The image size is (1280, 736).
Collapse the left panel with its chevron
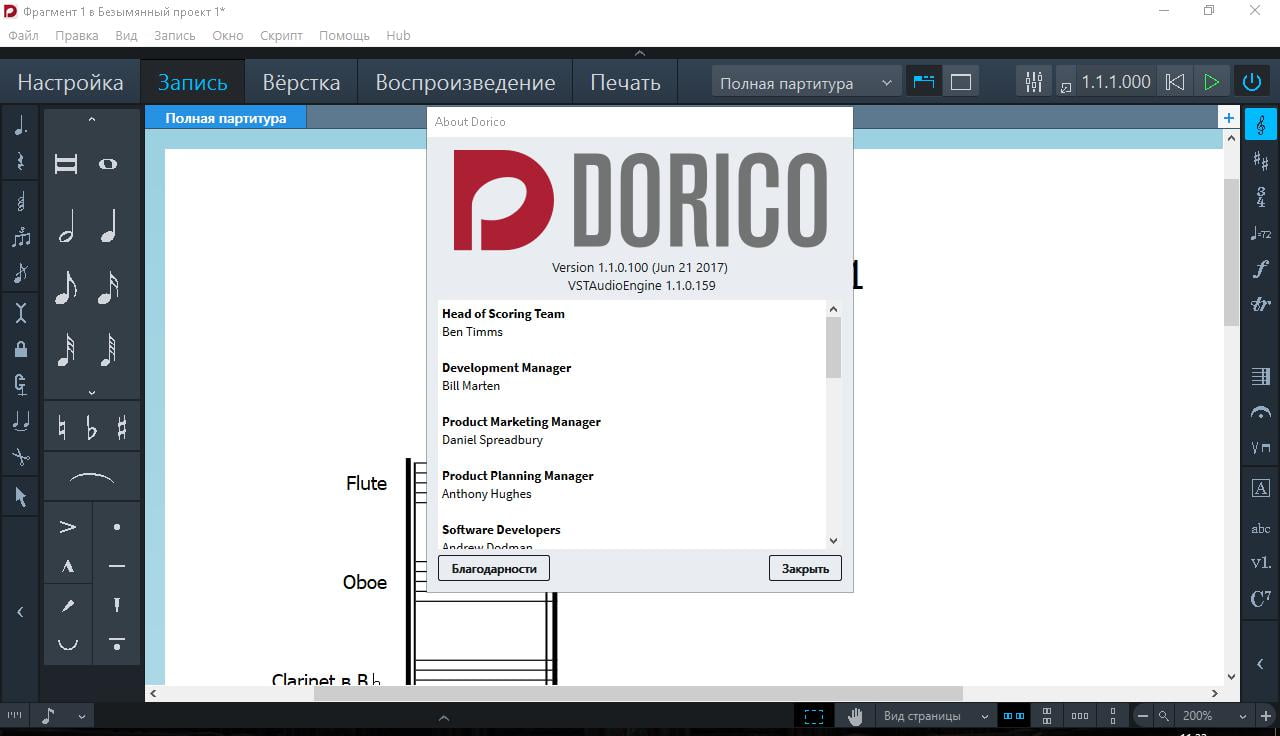20,612
